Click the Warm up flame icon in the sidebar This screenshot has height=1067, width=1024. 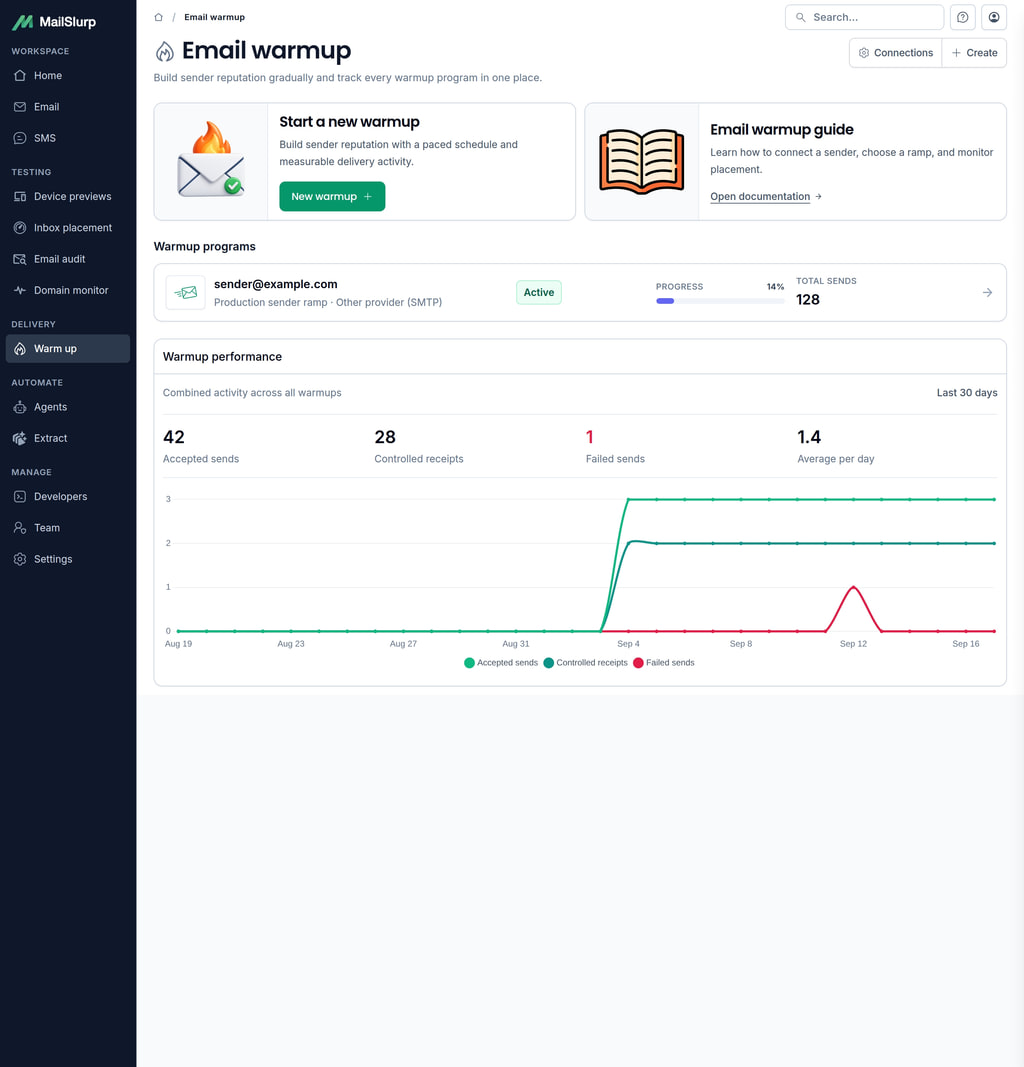(x=20, y=348)
